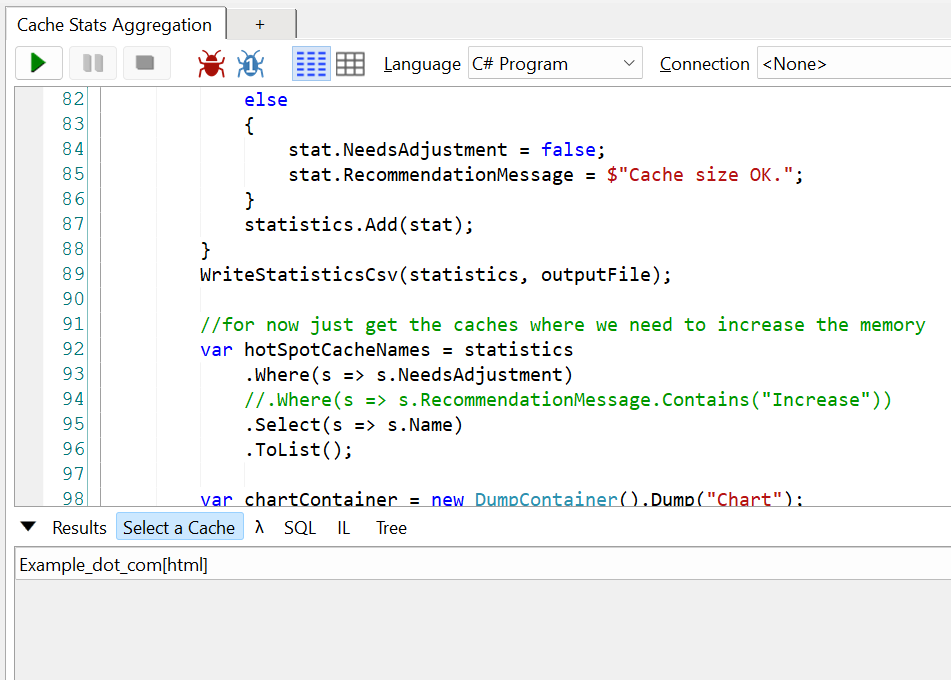Run the query with the green play button

click(38, 63)
